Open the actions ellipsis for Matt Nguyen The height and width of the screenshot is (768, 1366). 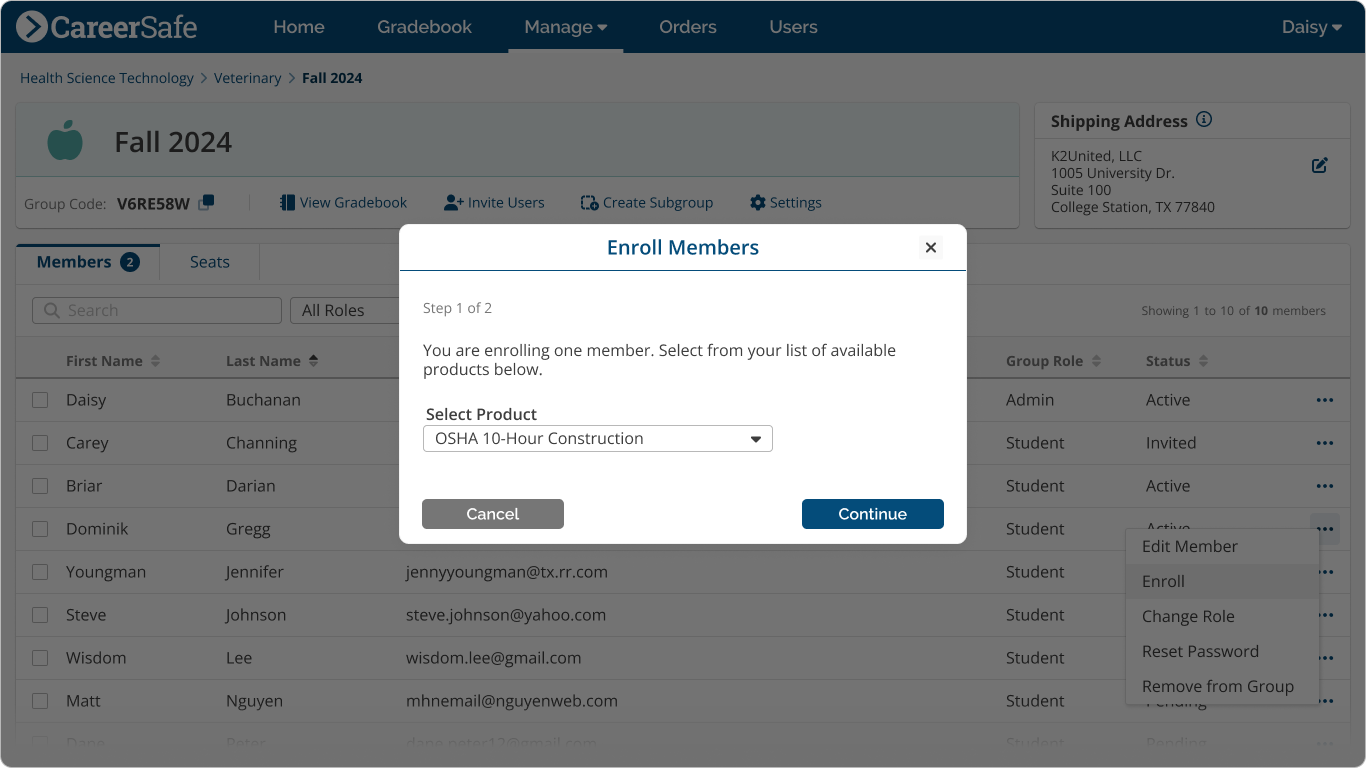(x=1325, y=701)
